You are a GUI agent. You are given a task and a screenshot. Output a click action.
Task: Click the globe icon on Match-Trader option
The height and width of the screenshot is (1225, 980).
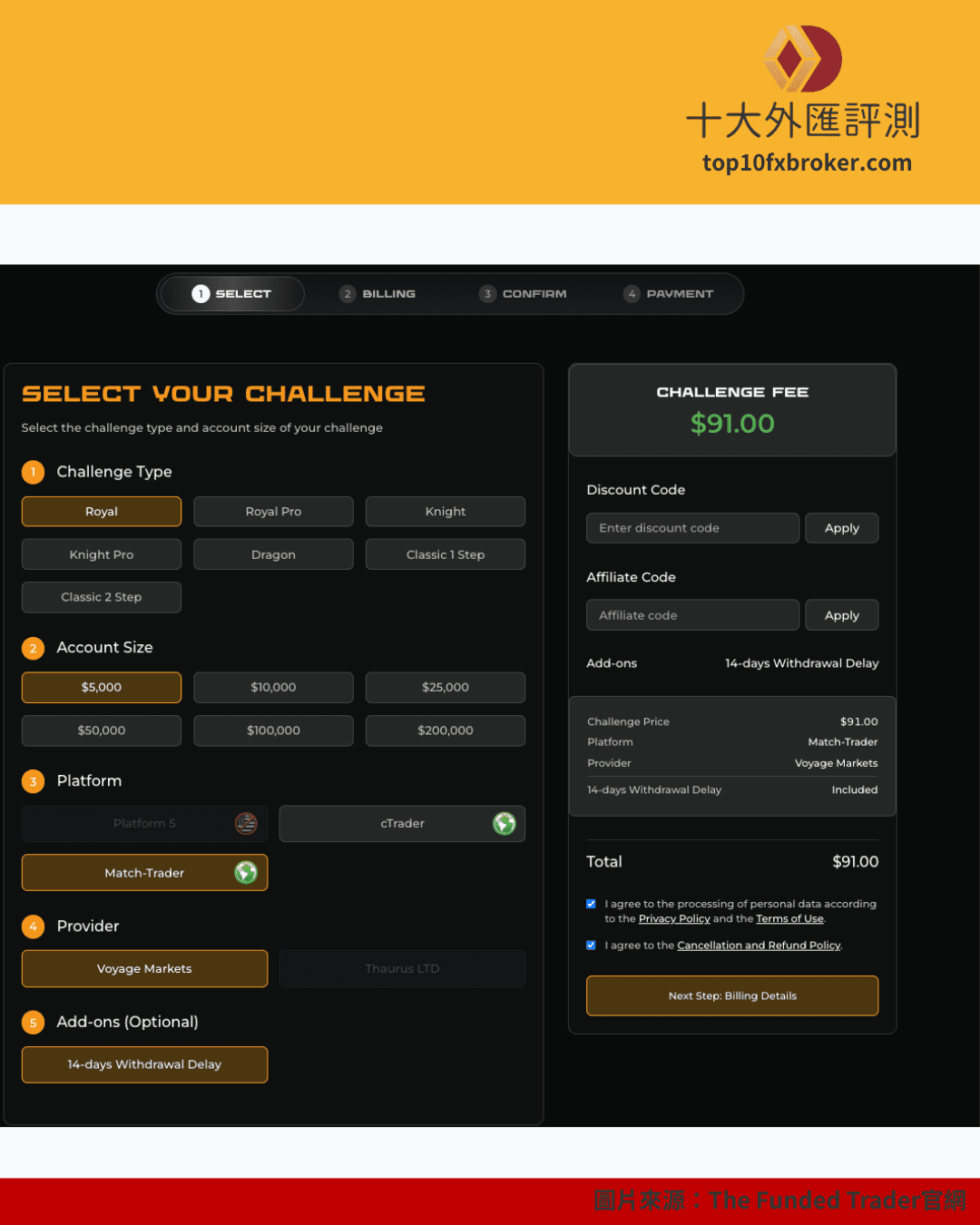(x=246, y=872)
